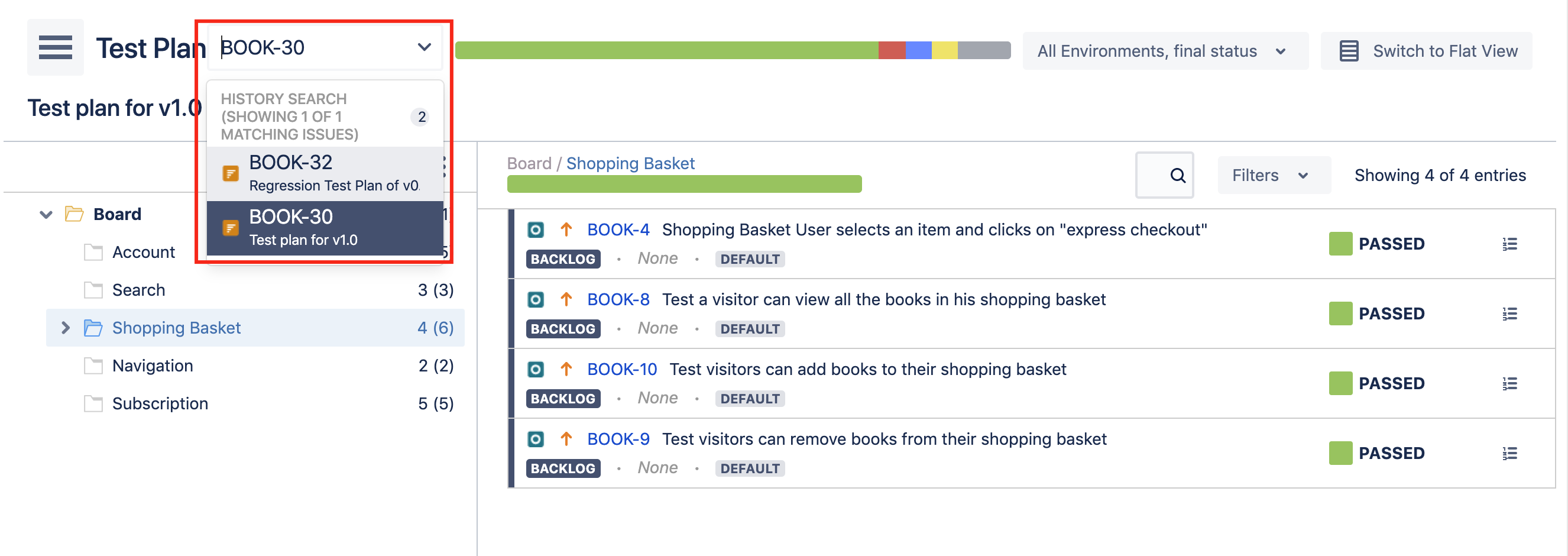Open the Filters dropdown
The height and width of the screenshot is (556, 1568).
coord(1274,176)
